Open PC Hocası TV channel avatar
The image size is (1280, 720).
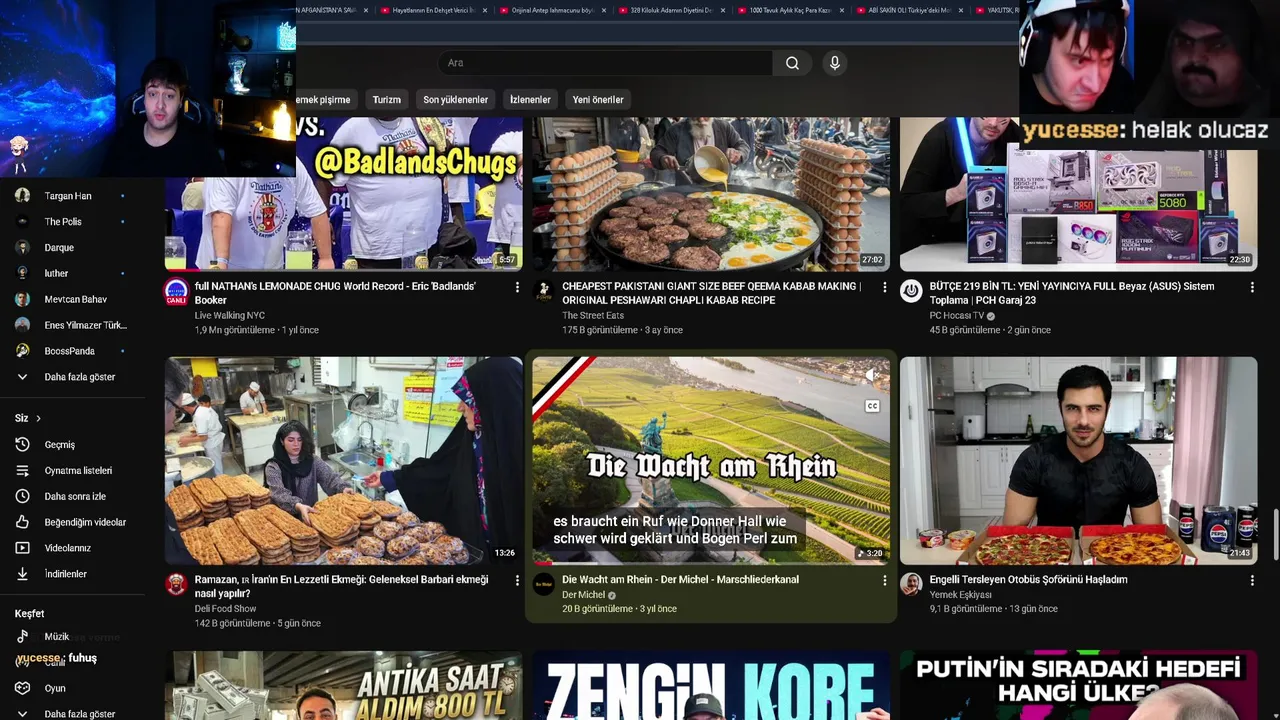tap(911, 291)
